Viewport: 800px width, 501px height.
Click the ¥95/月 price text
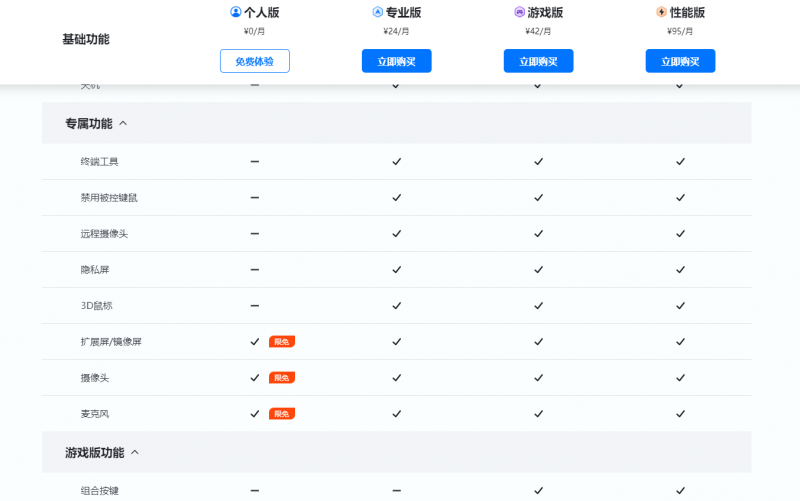(680, 31)
